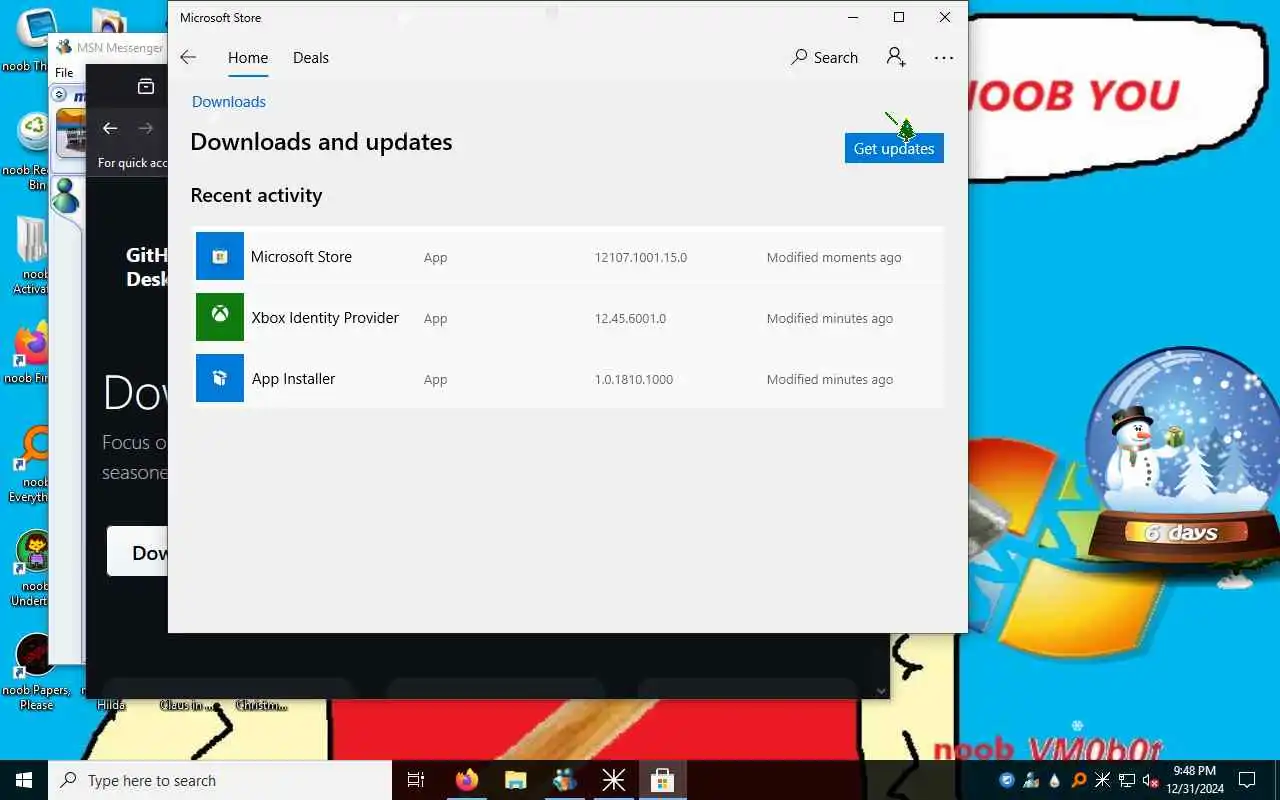Open network status tray icon

pos(1127,780)
